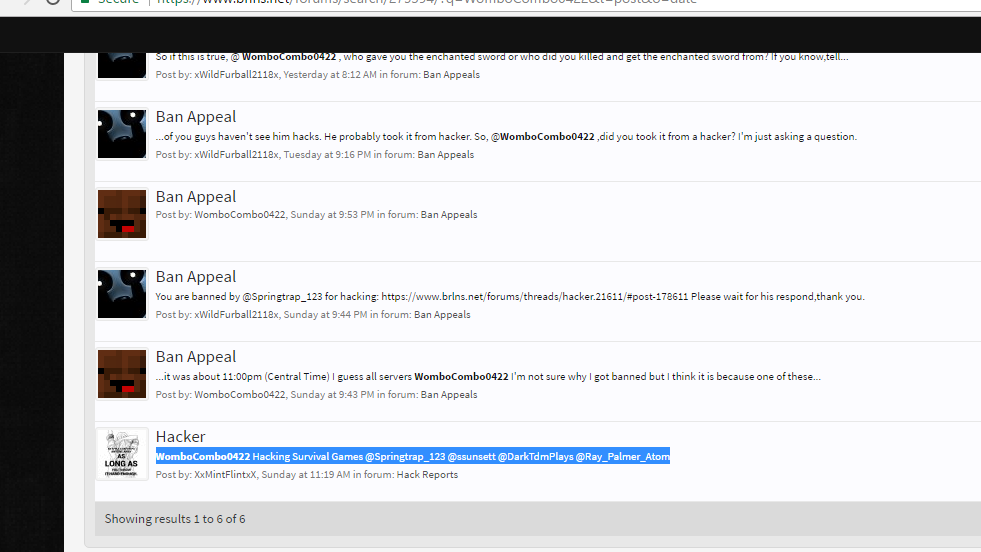
Task: Click XxMintFlintxX's avatar on the Hacker result
Action: [122, 454]
